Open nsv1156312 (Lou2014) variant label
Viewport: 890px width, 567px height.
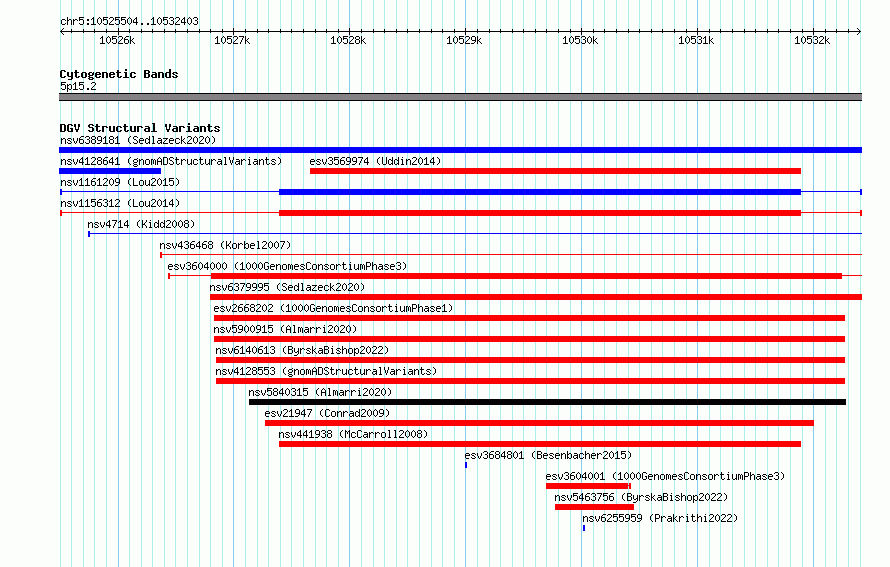click(x=120, y=203)
